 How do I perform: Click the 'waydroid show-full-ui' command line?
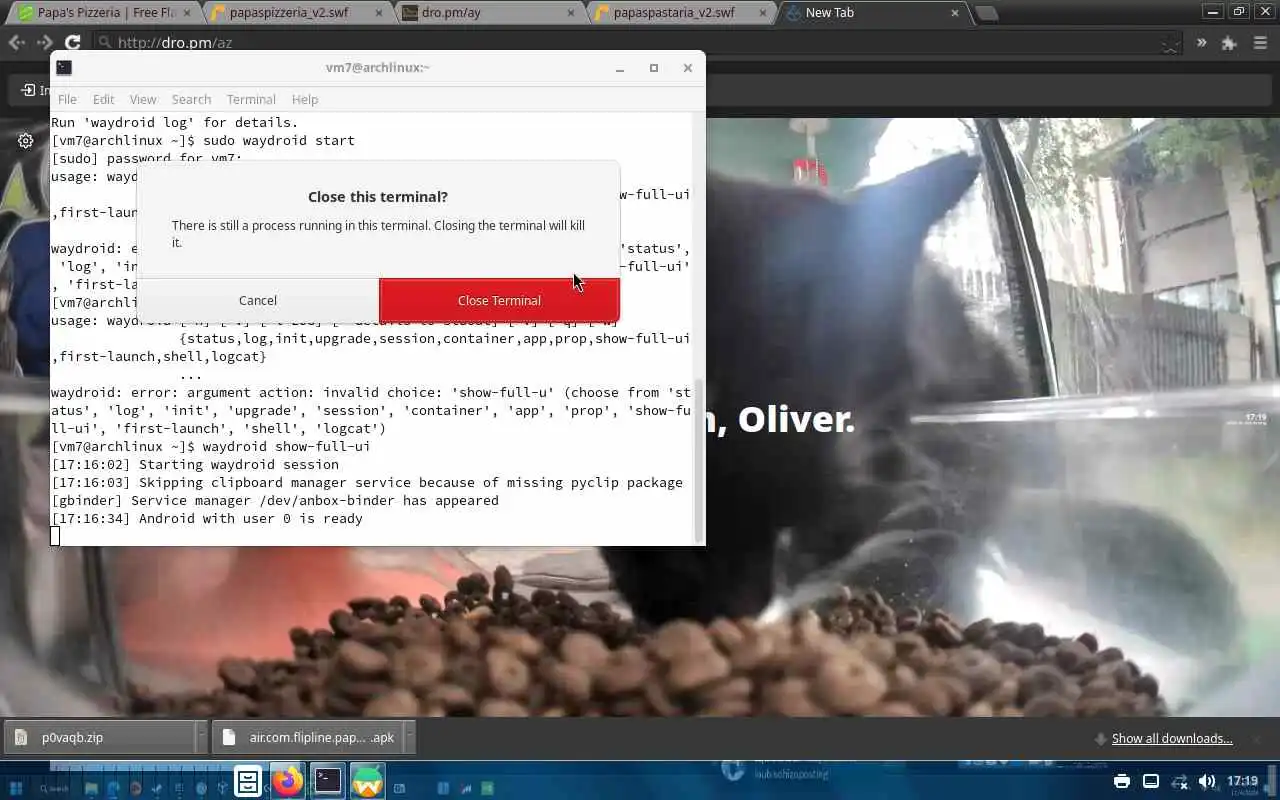[211, 446]
